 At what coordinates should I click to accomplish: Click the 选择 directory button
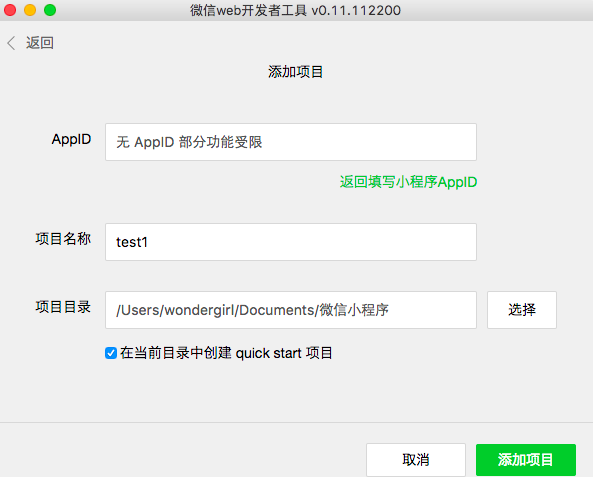[522, 310]
